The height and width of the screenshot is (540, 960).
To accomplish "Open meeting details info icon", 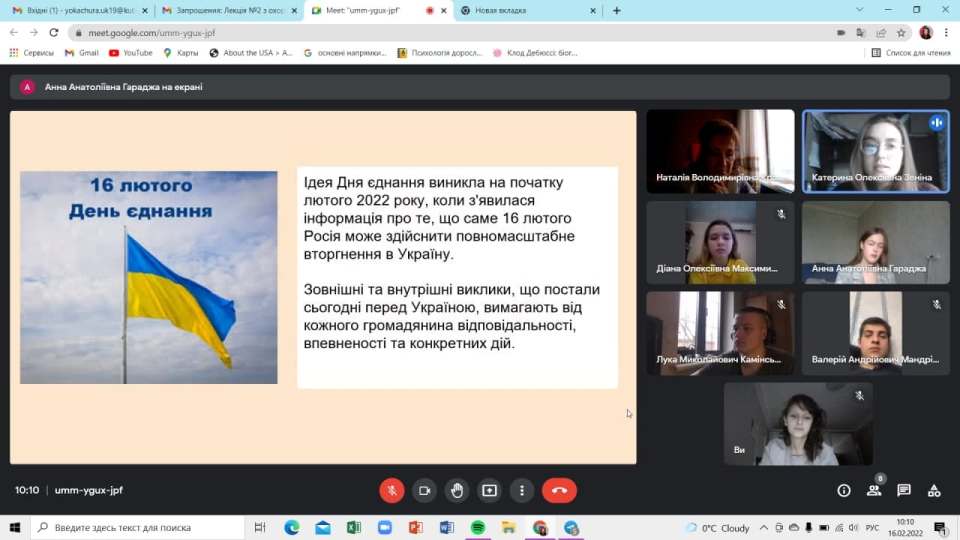I will tap(844, 490).
